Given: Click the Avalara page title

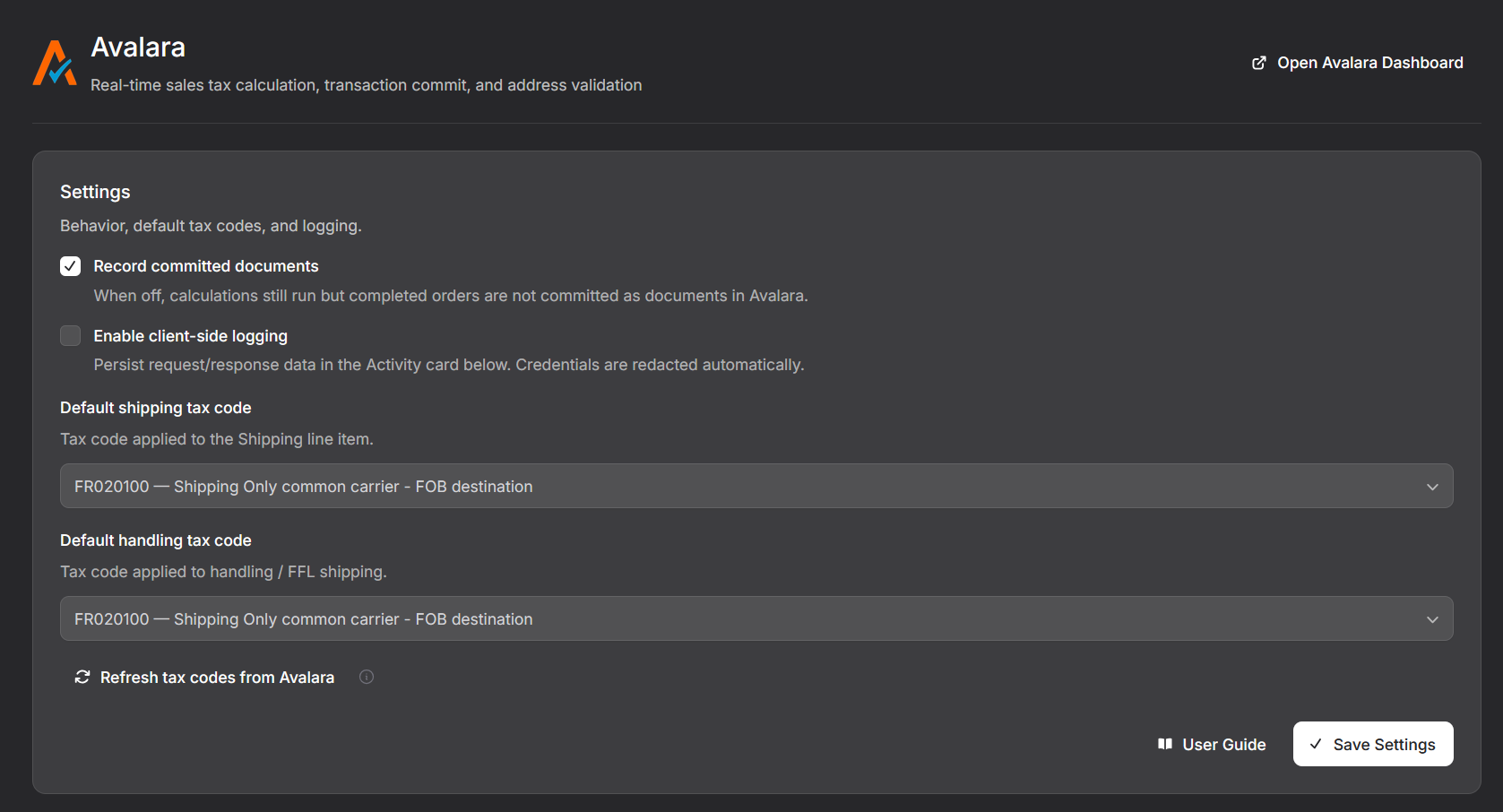Looking at the screenshot, I should (x=138, y=48).
